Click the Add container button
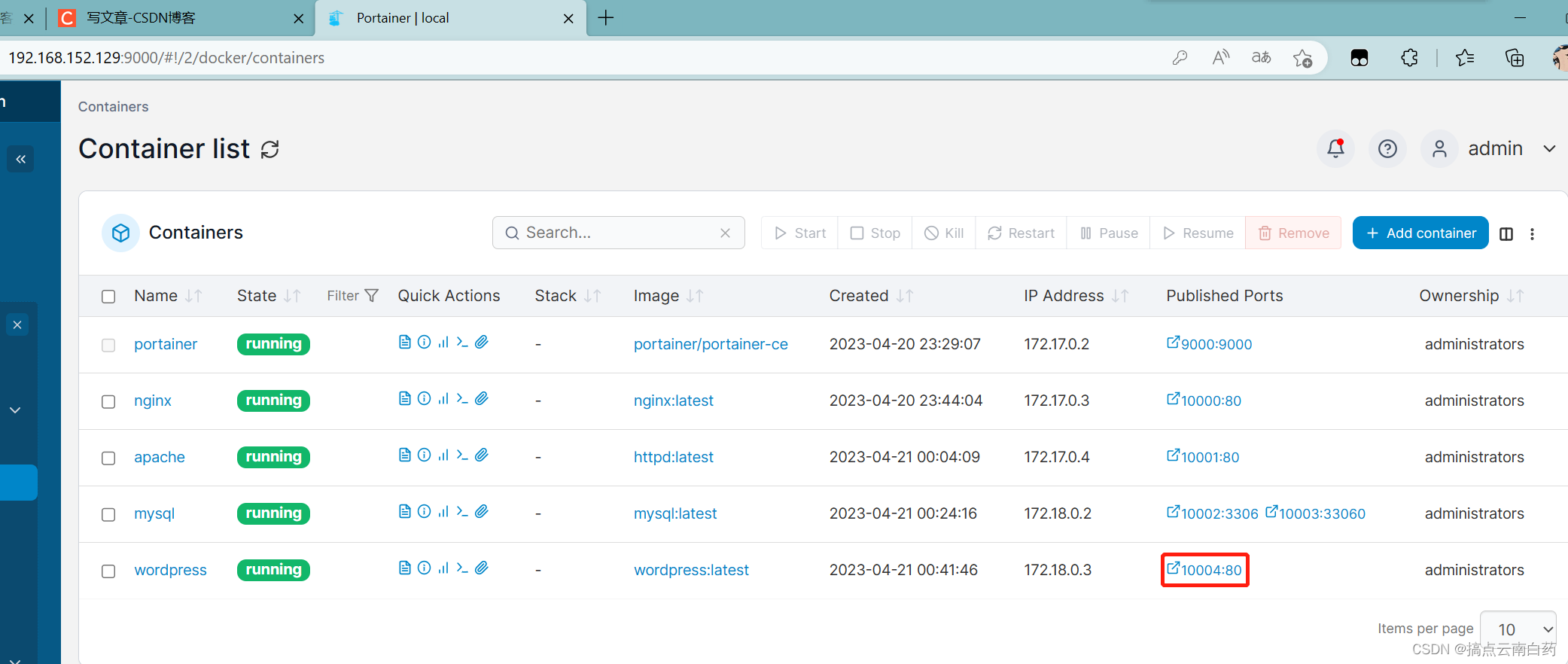1568x664 pixels. pos(1420,233)
